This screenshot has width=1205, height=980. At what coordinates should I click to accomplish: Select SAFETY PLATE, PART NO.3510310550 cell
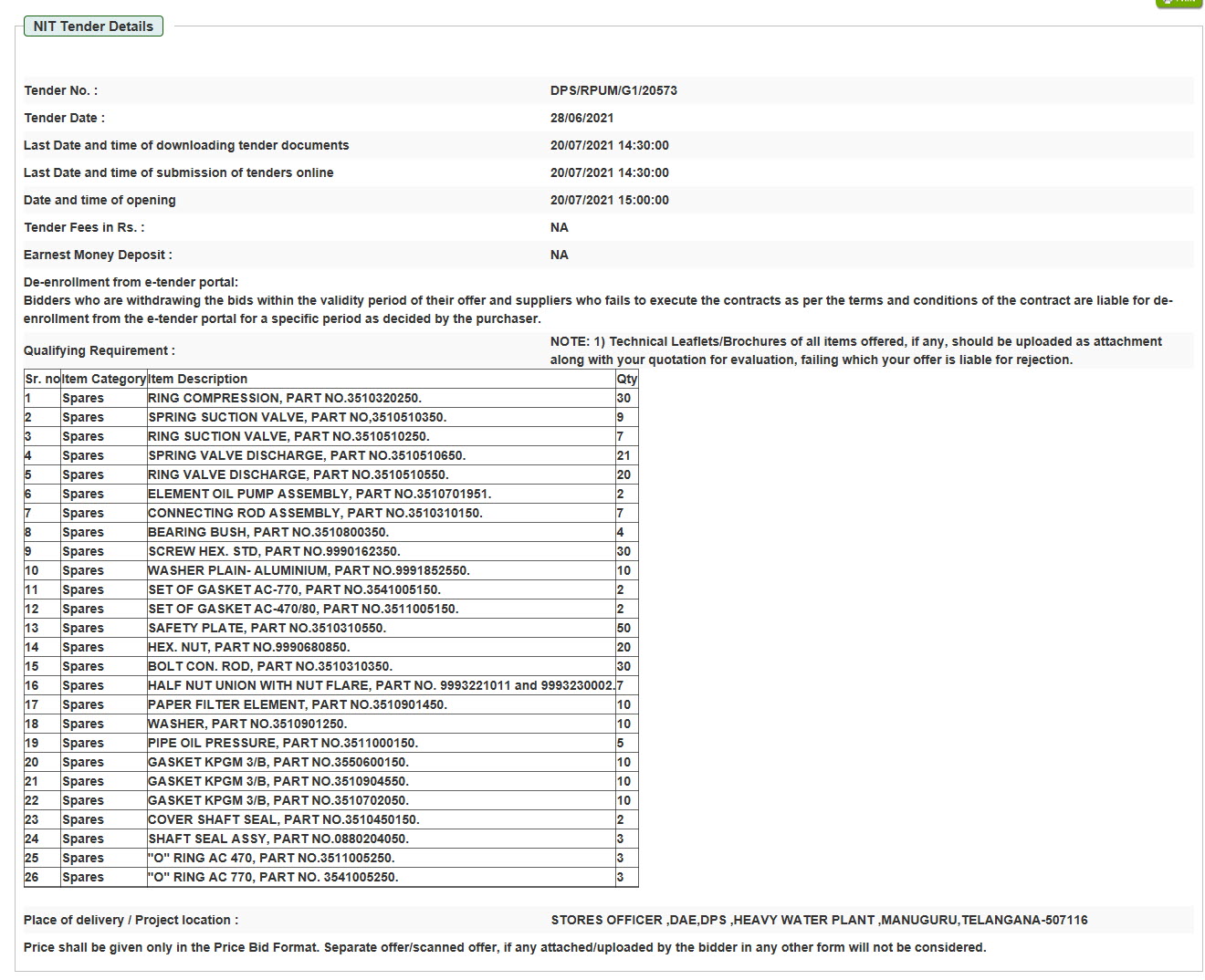coord(381,628)
